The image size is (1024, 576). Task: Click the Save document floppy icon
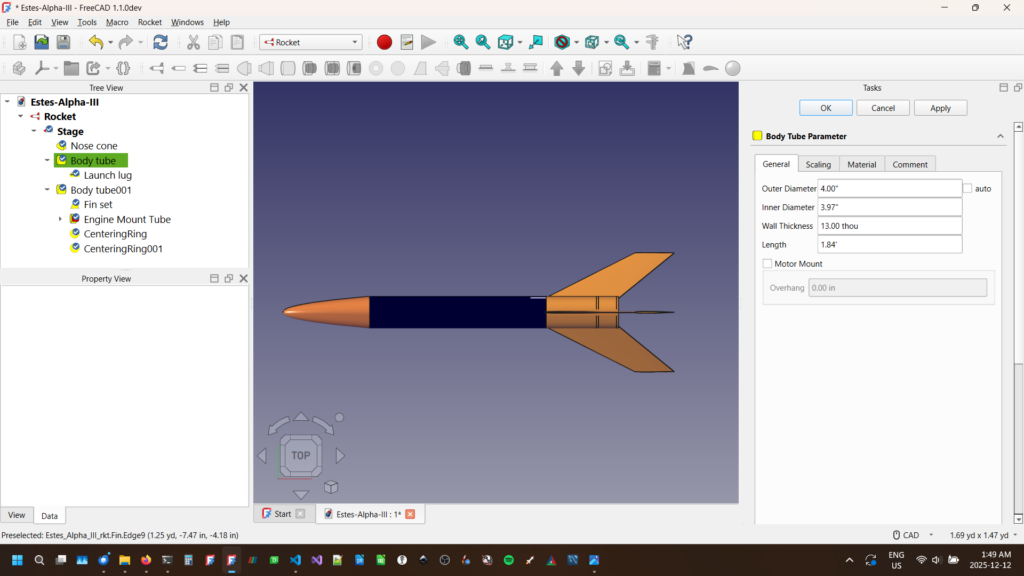click(63, 42)
